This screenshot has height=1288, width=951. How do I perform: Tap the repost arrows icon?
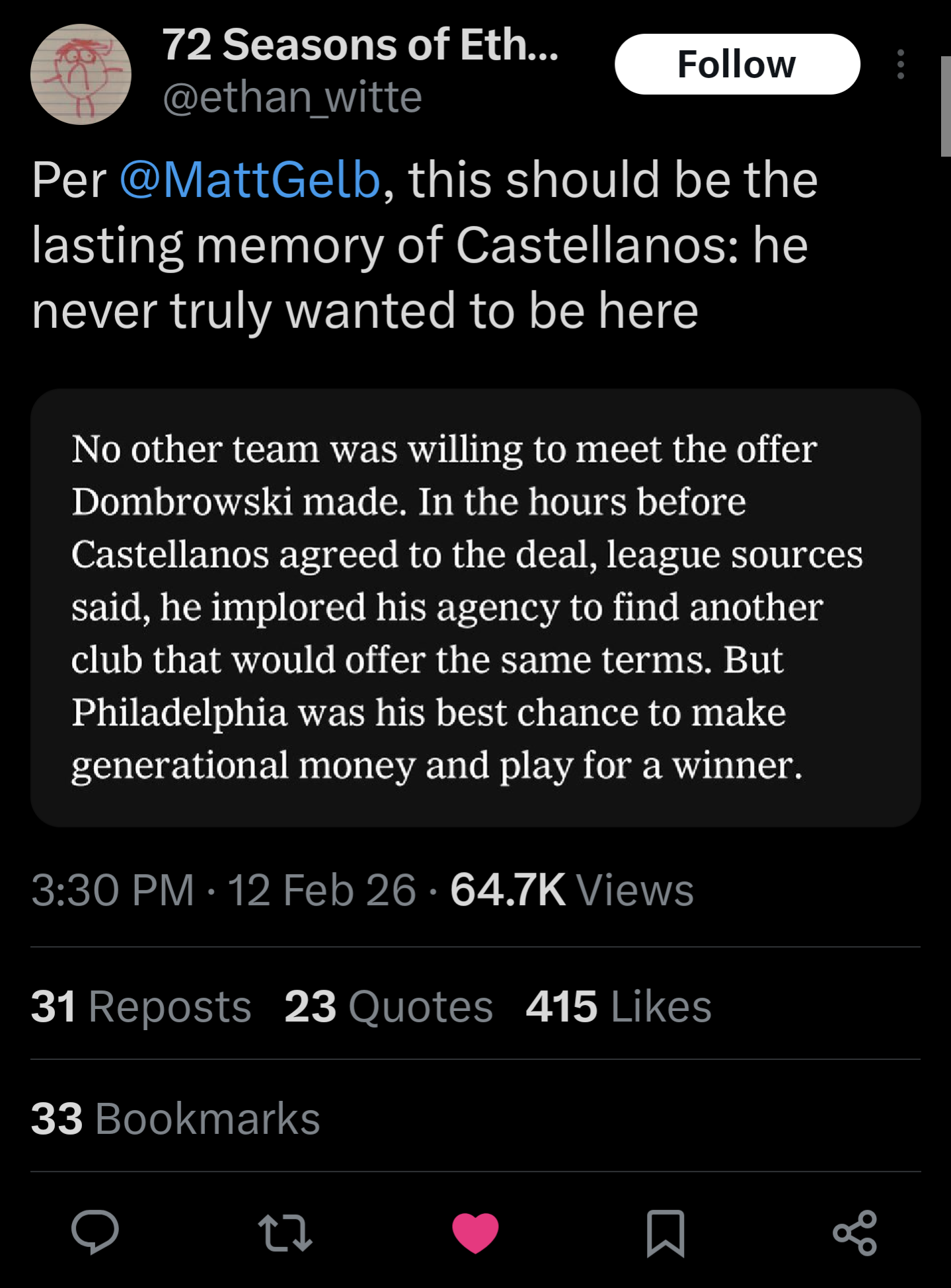285,1233
